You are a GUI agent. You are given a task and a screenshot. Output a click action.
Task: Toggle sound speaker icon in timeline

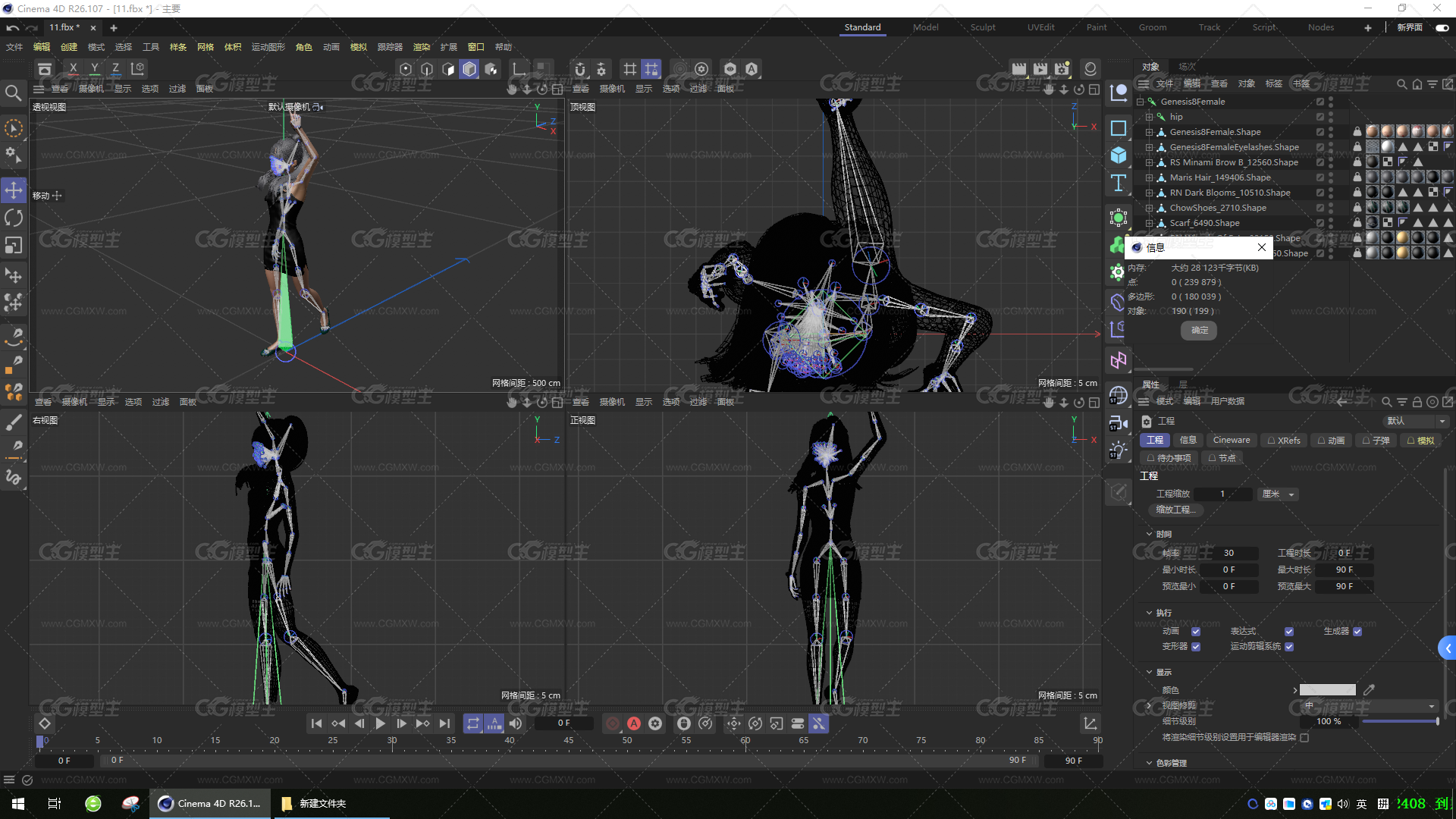pyautogui.click(x=516, y=723)
